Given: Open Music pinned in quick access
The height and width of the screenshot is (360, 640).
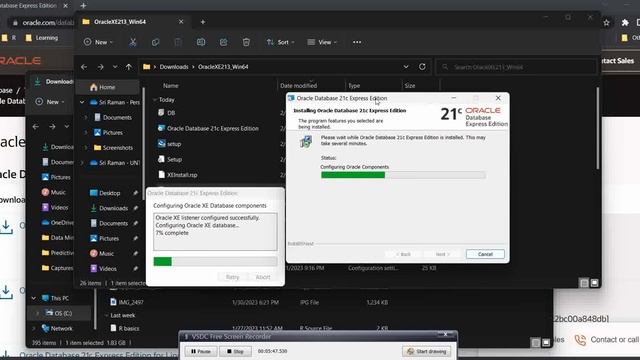Looking at the screenshot, I should point(106,253).
